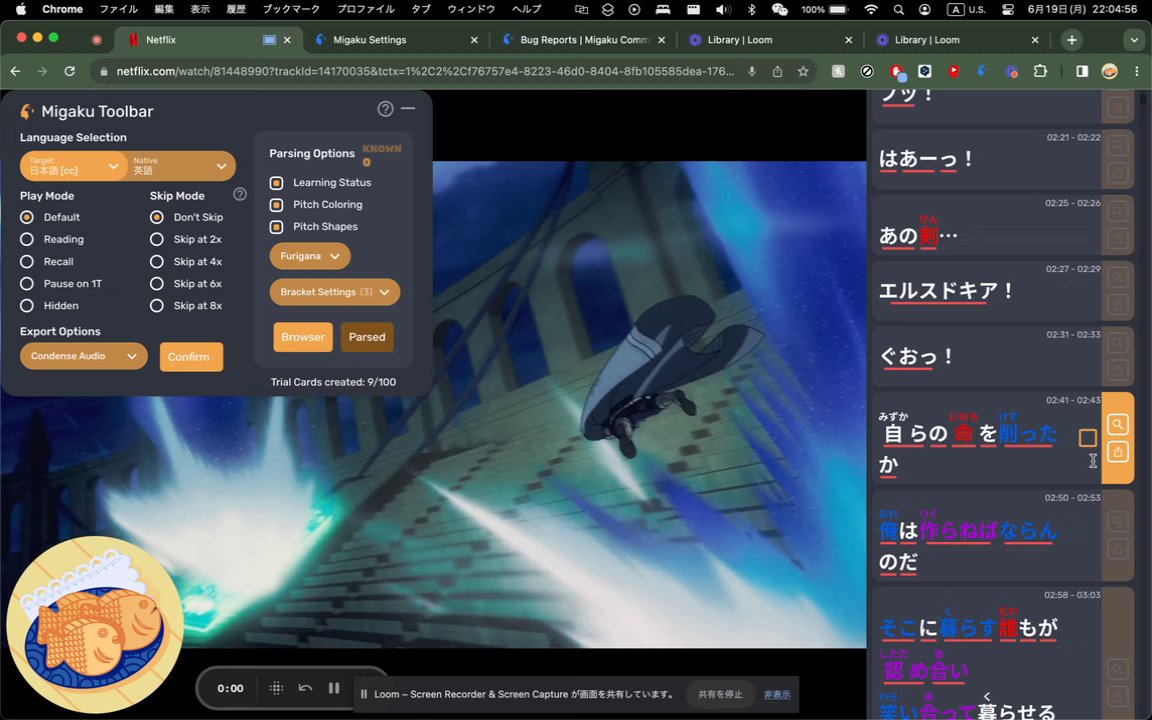Click the Confirm button
The image size is (1152, 720).
click(191, 357)
